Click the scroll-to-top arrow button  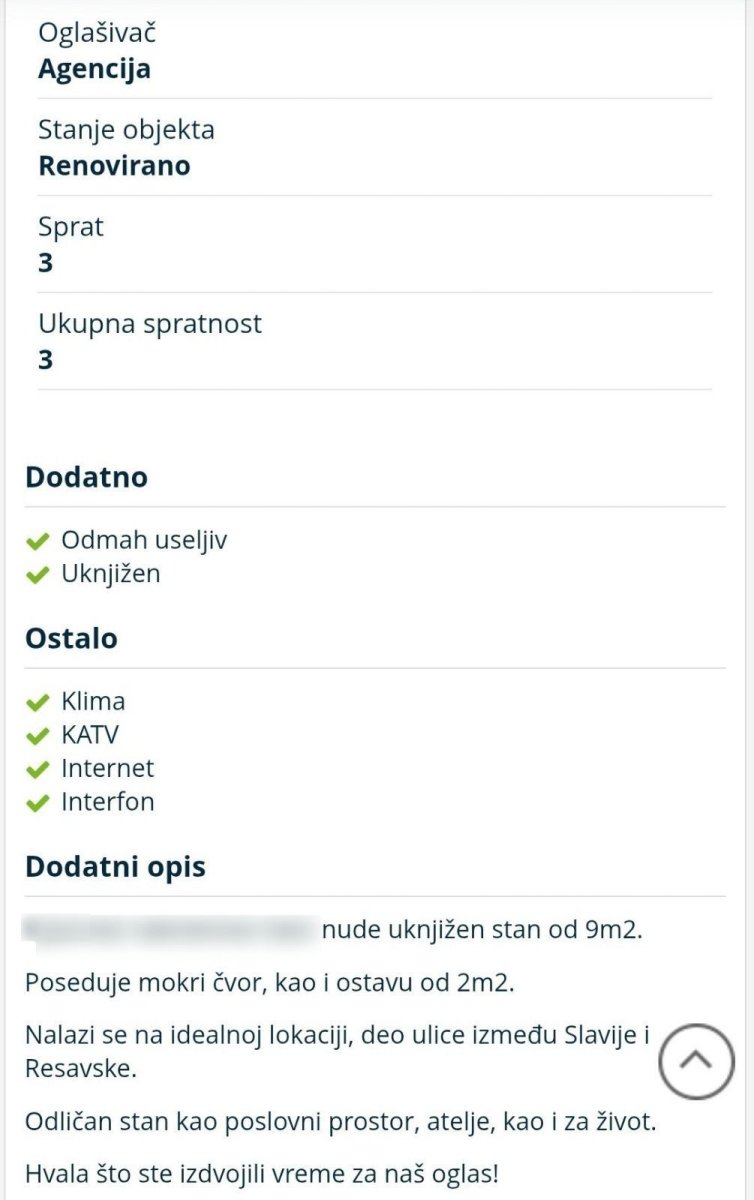[697, 1061]
